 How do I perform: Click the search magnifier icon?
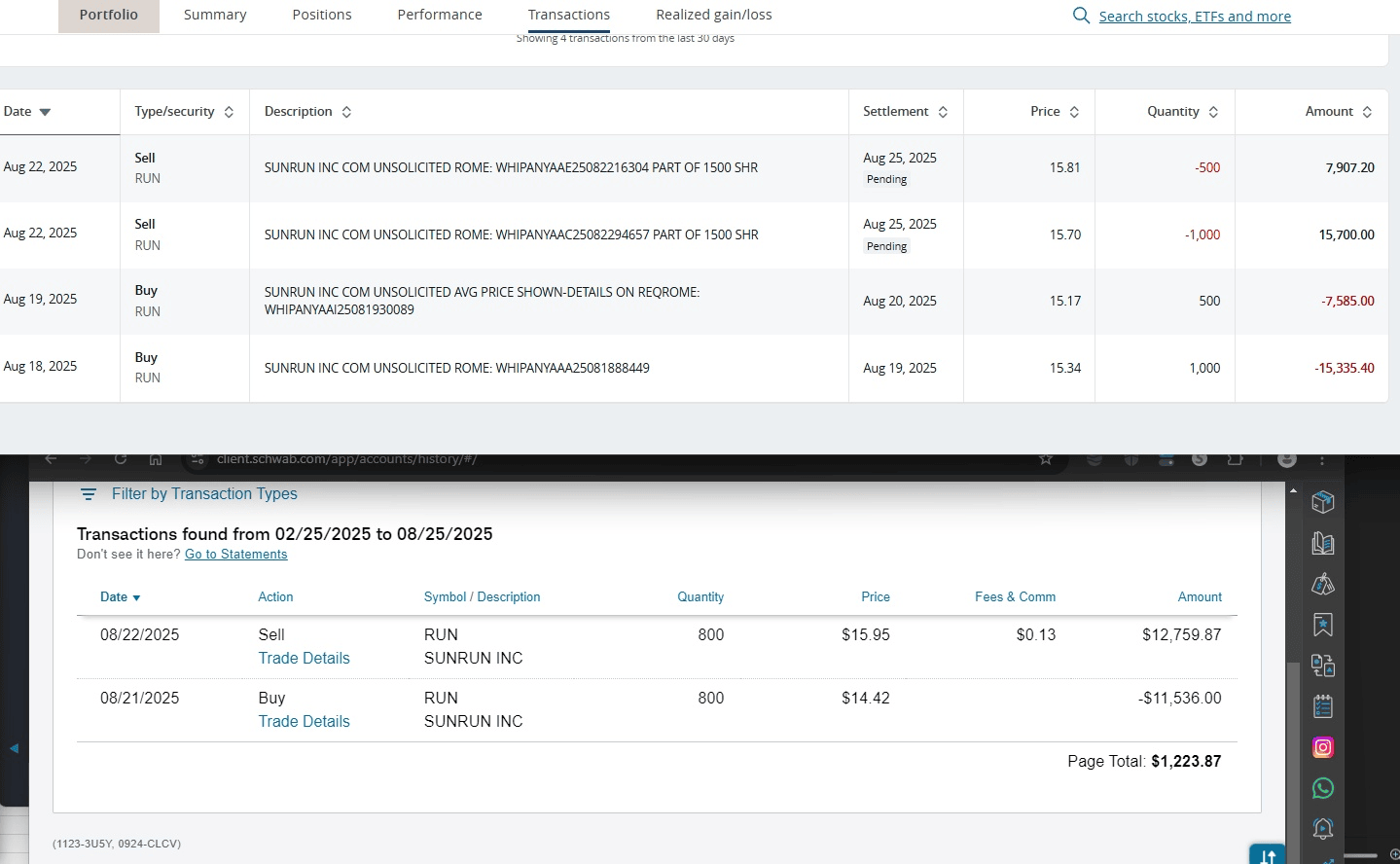coord(1080,16)
